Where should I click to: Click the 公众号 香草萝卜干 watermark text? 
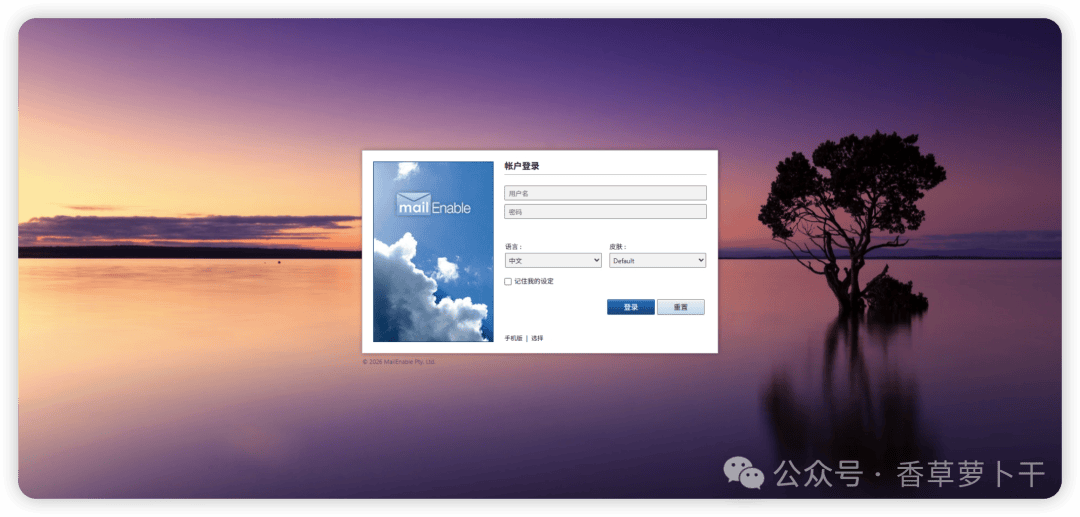point(910,474)
